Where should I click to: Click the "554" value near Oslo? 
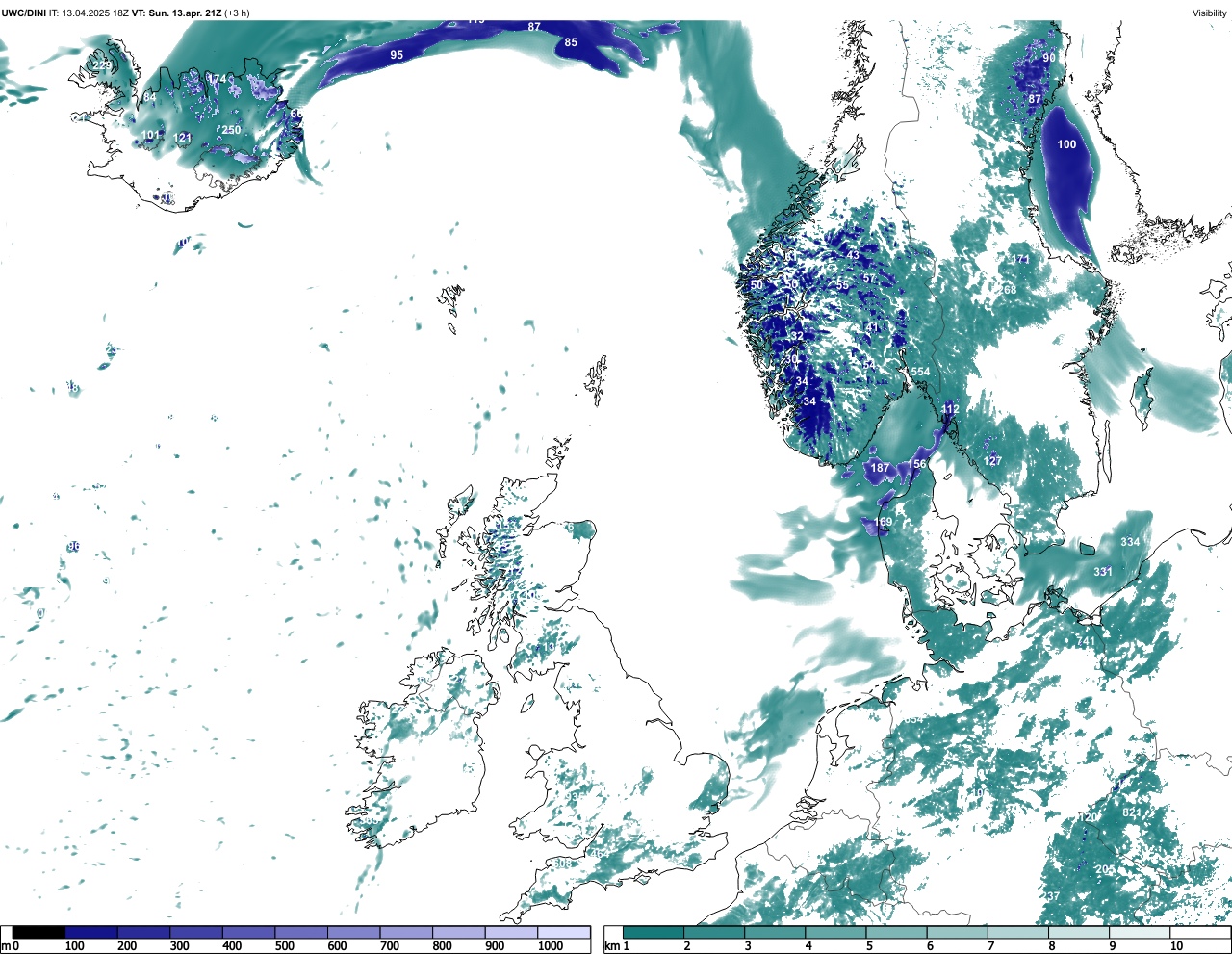click(x=920, y=372)
